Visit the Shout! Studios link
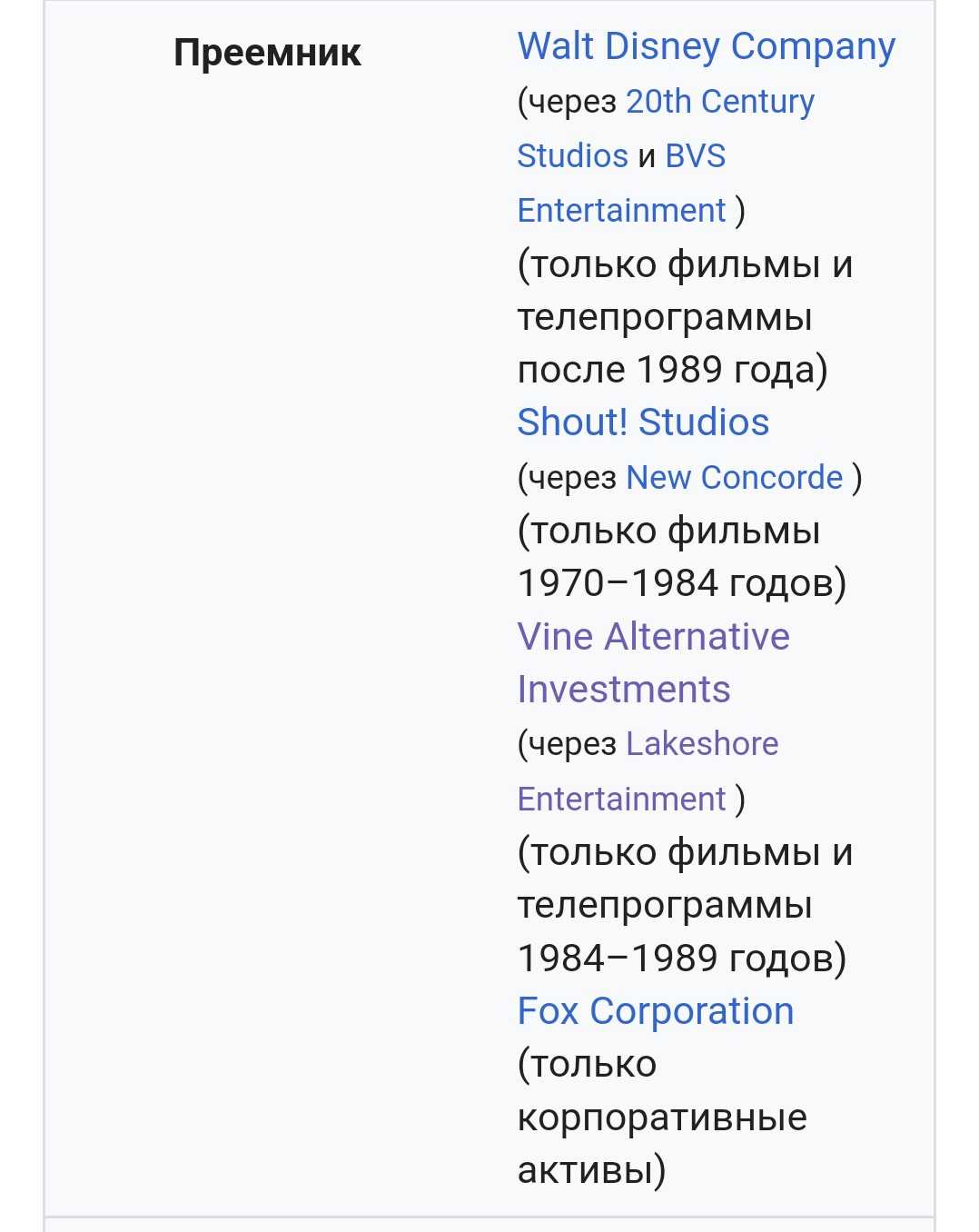The height and width of the screenshot is (1232, 979). coord(643,422)
